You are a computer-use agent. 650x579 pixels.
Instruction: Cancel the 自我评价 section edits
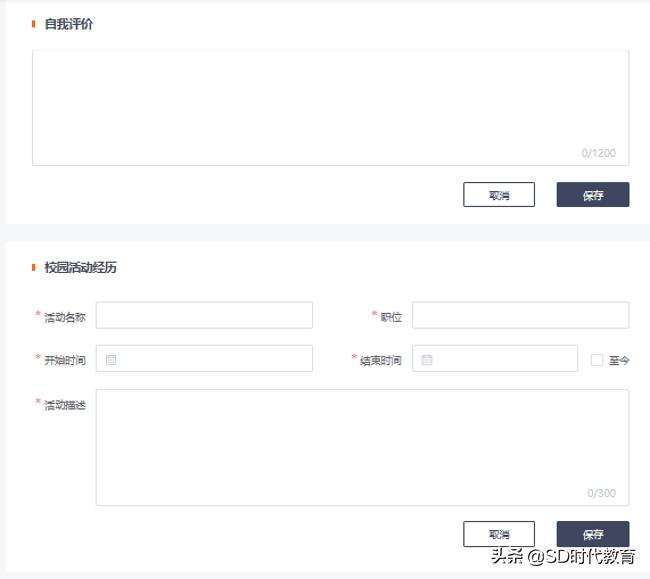click(499, 195)
